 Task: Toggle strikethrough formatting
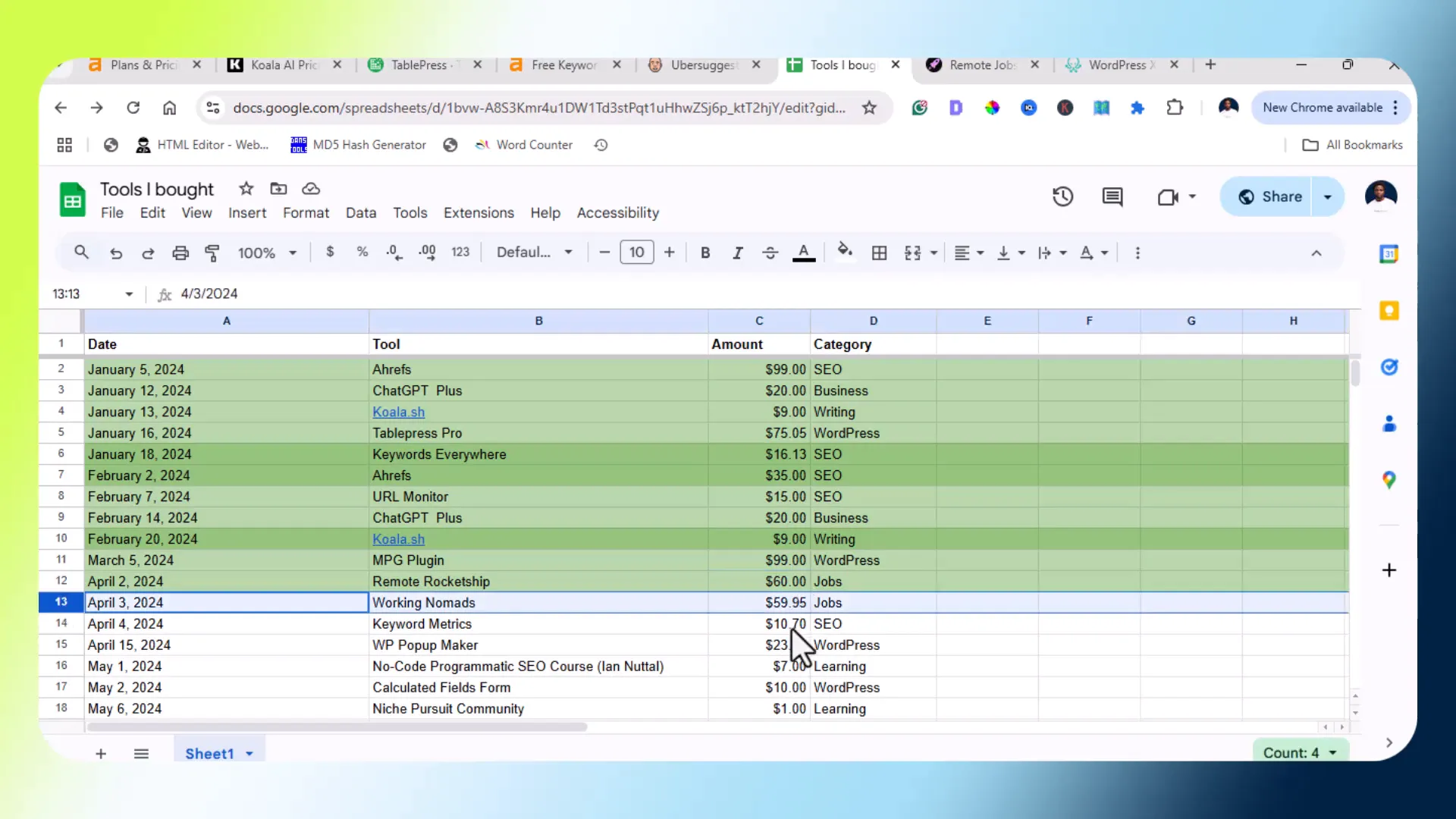coord(770,253)
